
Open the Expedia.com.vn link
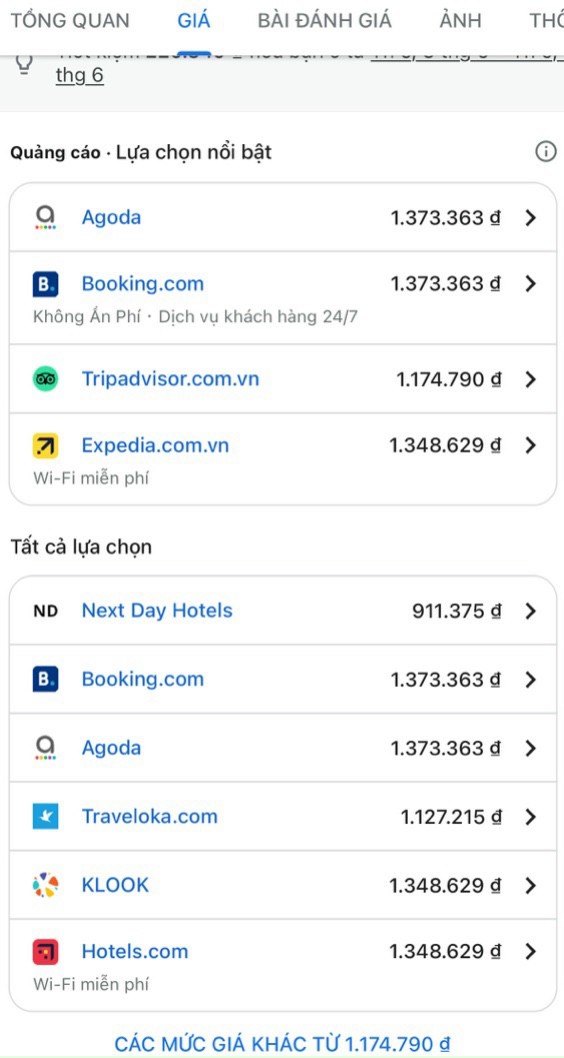click(155, 445)
